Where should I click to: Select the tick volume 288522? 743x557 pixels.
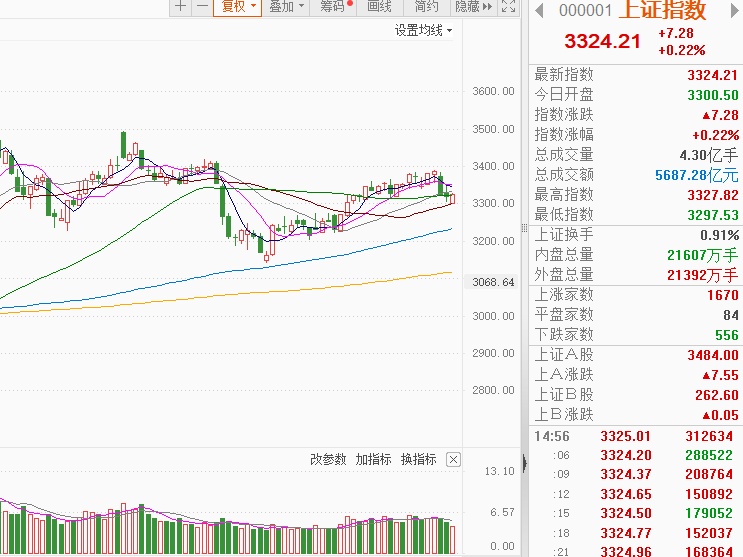point(709,456)
